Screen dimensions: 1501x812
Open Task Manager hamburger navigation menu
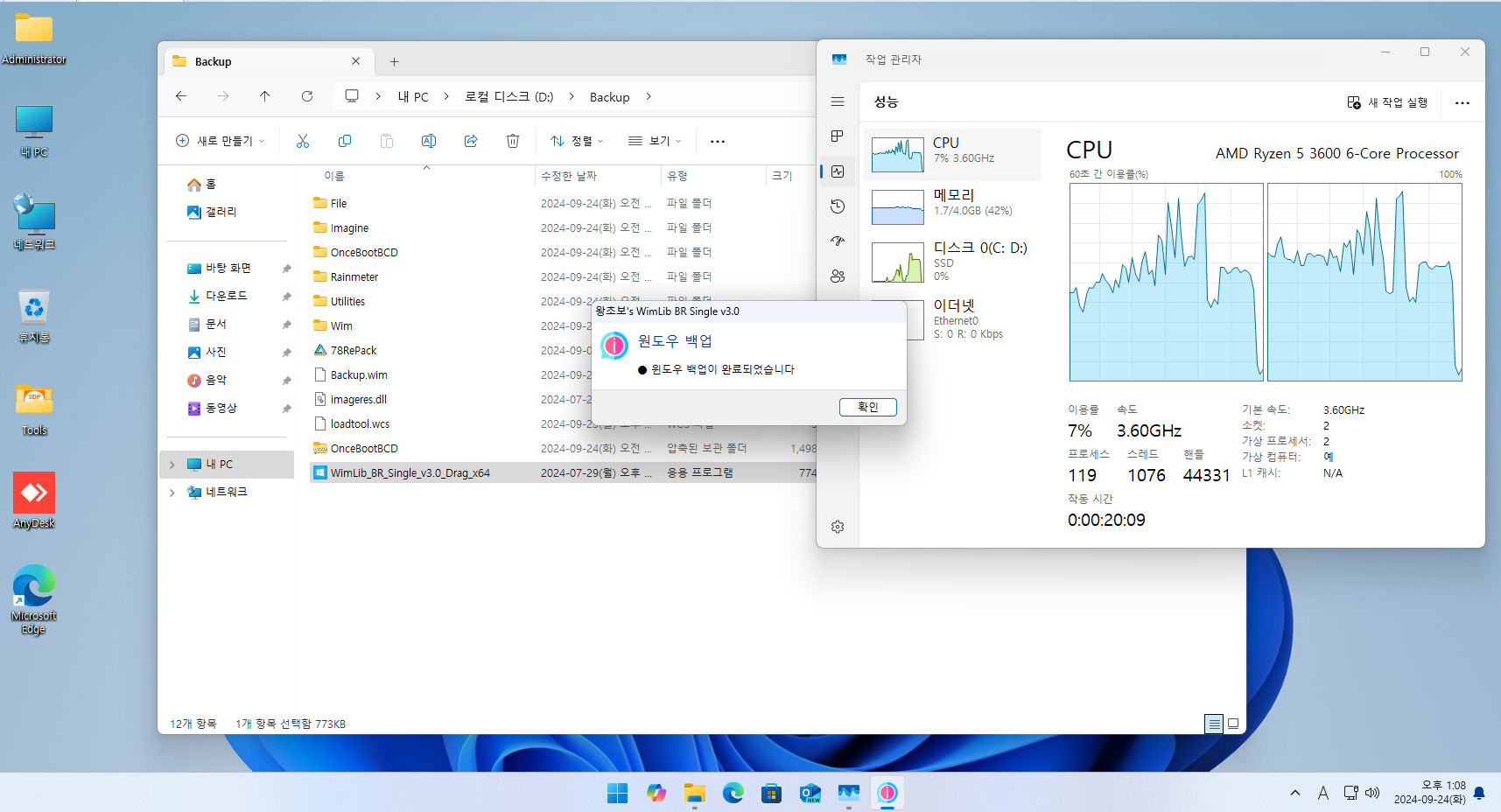[838, 101]
